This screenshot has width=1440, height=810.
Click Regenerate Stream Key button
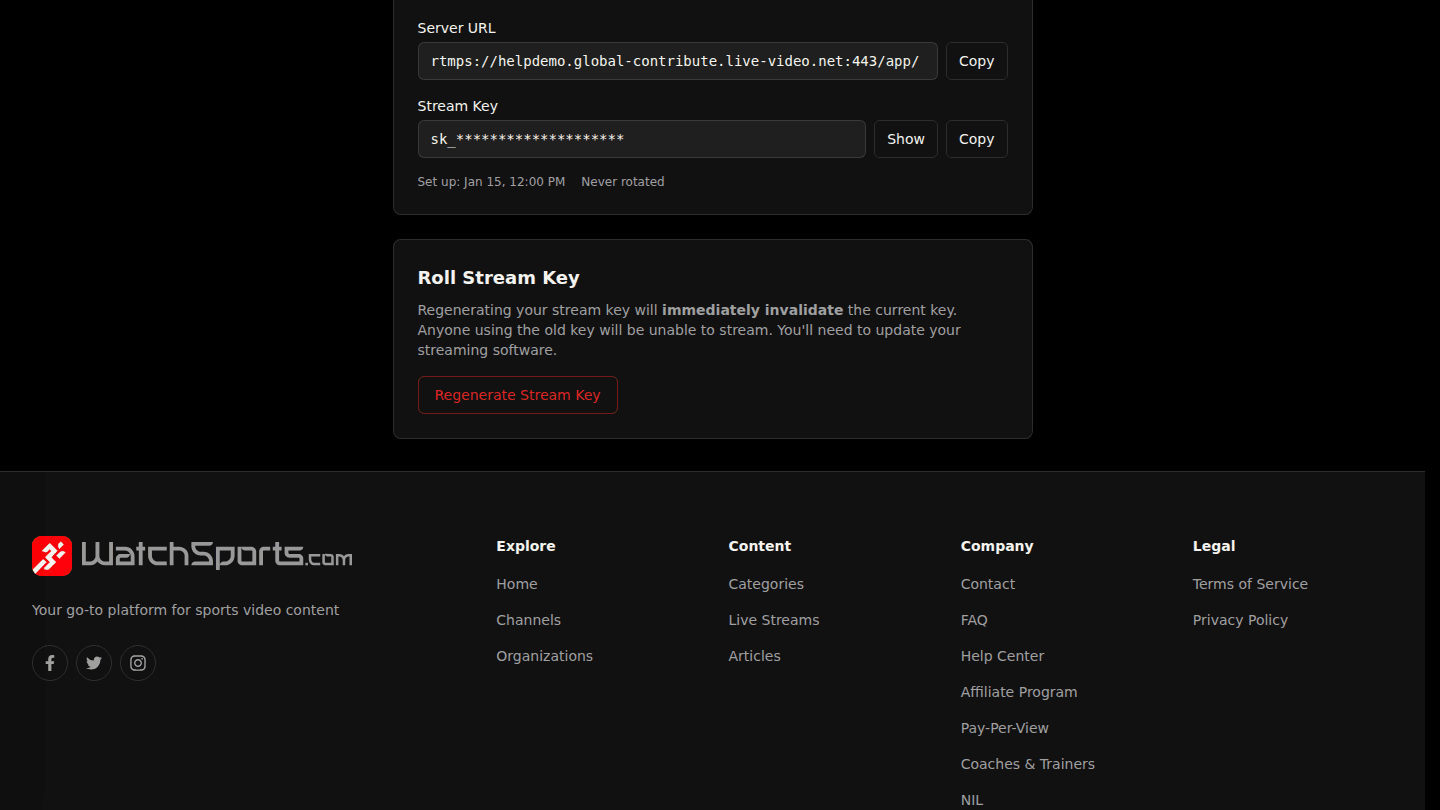pos(518,395)
